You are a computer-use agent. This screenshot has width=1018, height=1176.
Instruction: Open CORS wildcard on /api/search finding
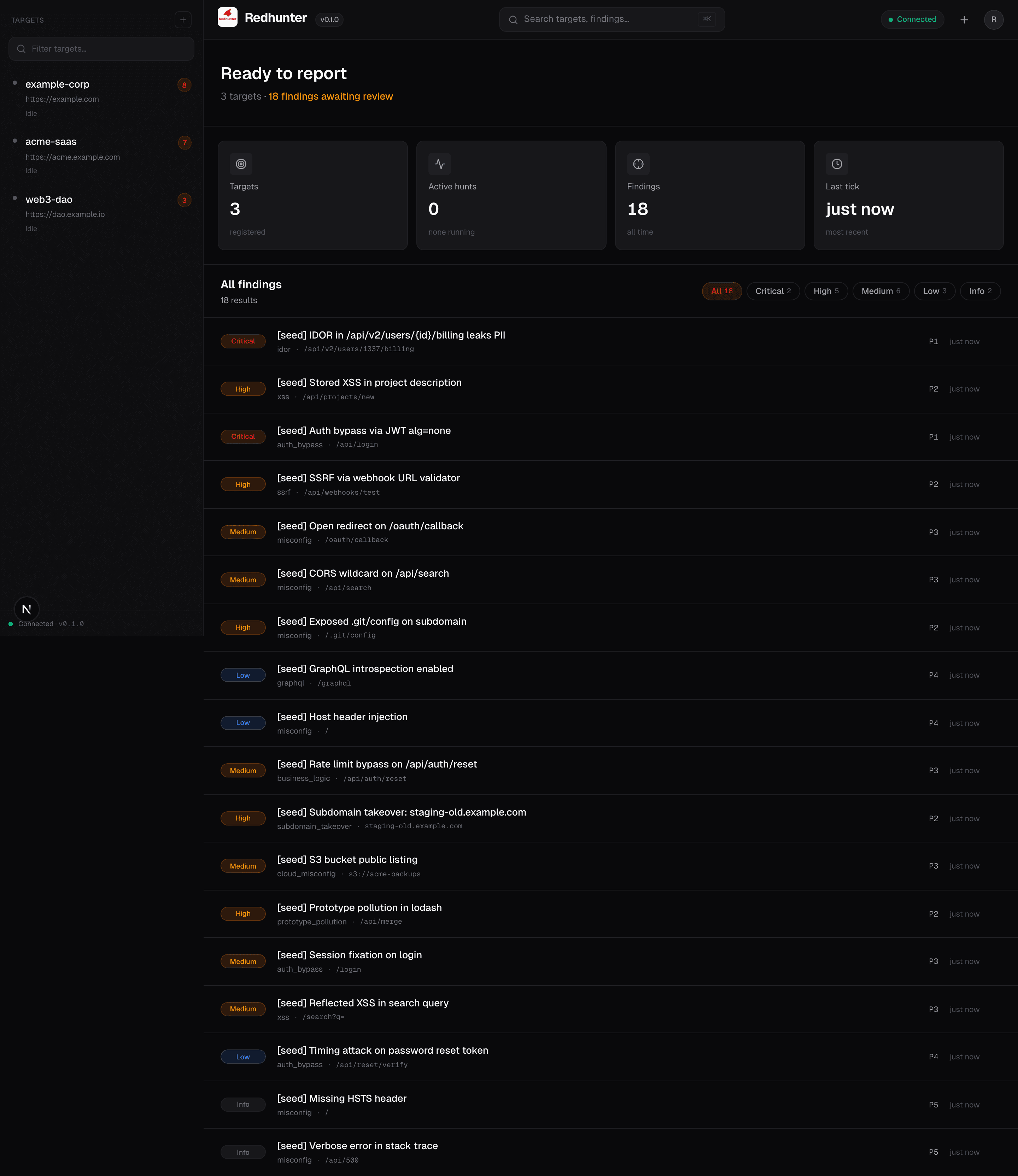[x=610, y=580]
